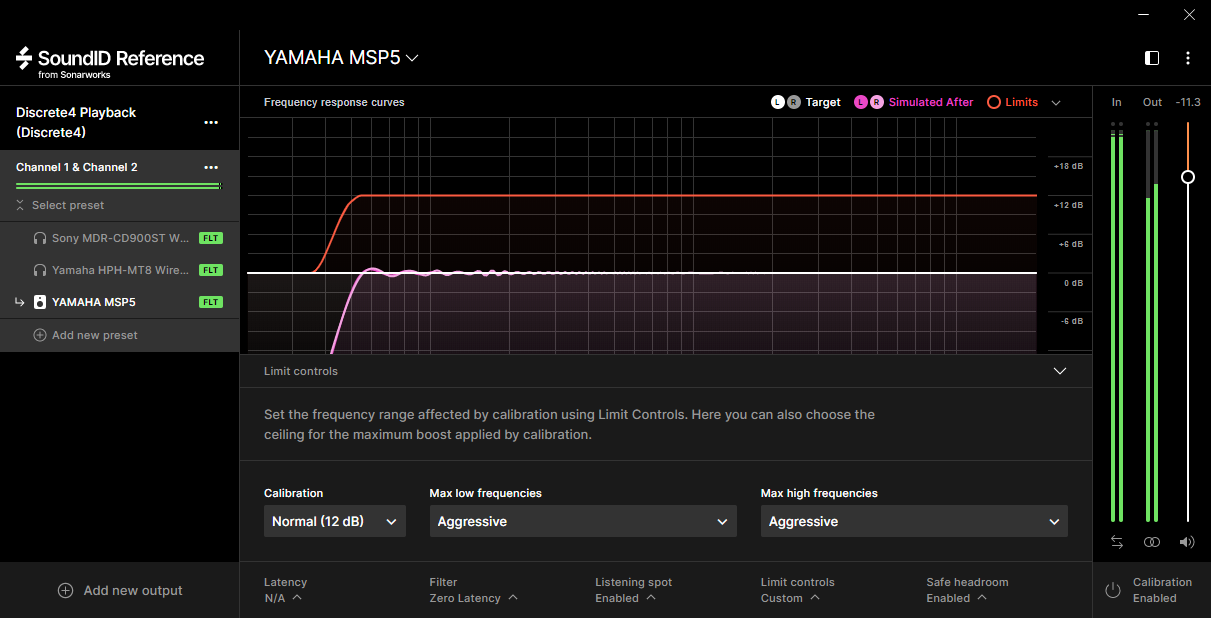This screenshot has width=1211, height=618.
Task: Click the speaker icon beside YAMAHA MSP5 preset
Action: coord(40,302)
